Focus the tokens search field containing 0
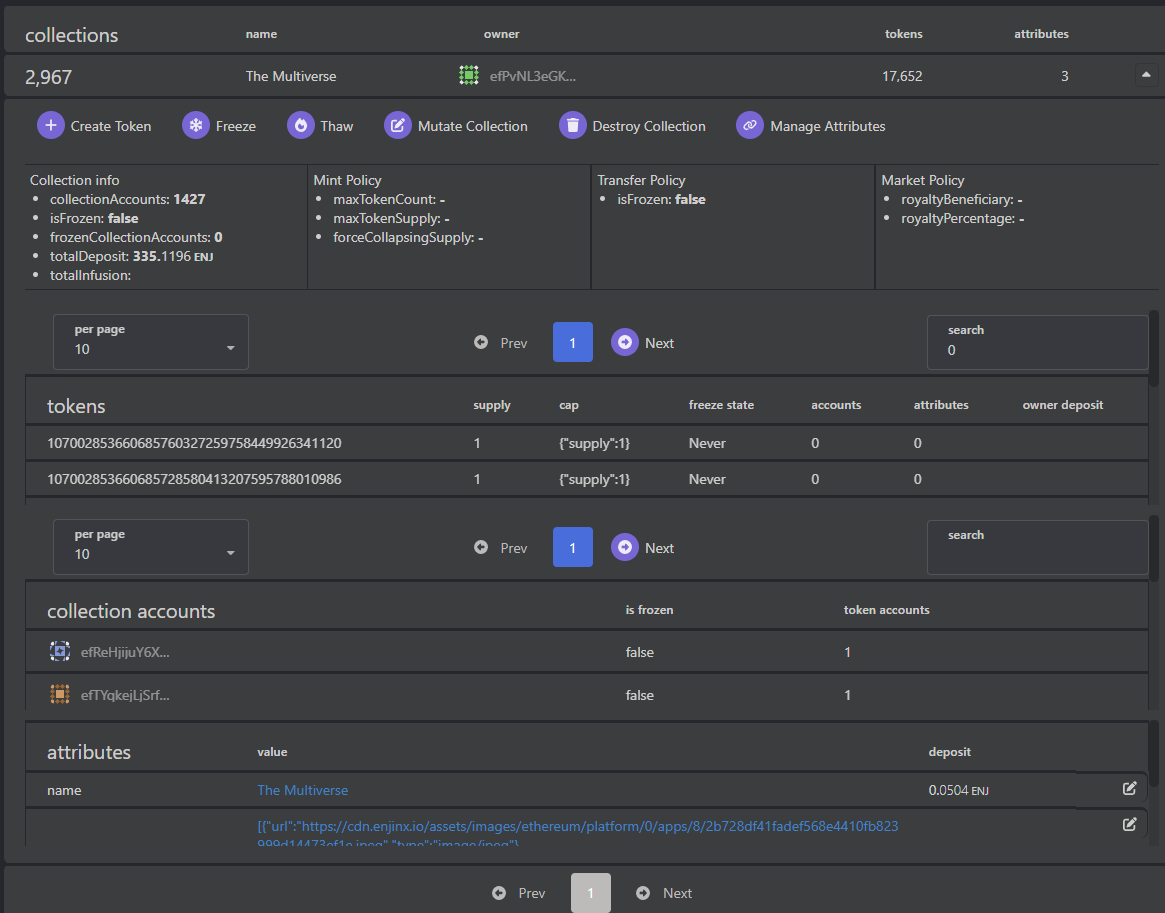Viewport: 1165px width, 913px height. coord(1037,342)
